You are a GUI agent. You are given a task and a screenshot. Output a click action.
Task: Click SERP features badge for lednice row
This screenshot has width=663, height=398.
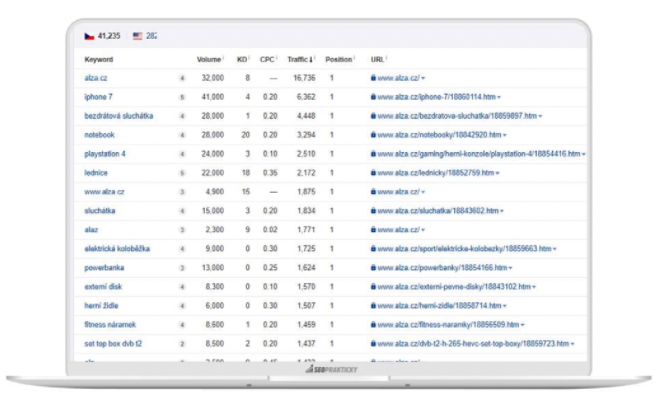(x=182, y=173)
